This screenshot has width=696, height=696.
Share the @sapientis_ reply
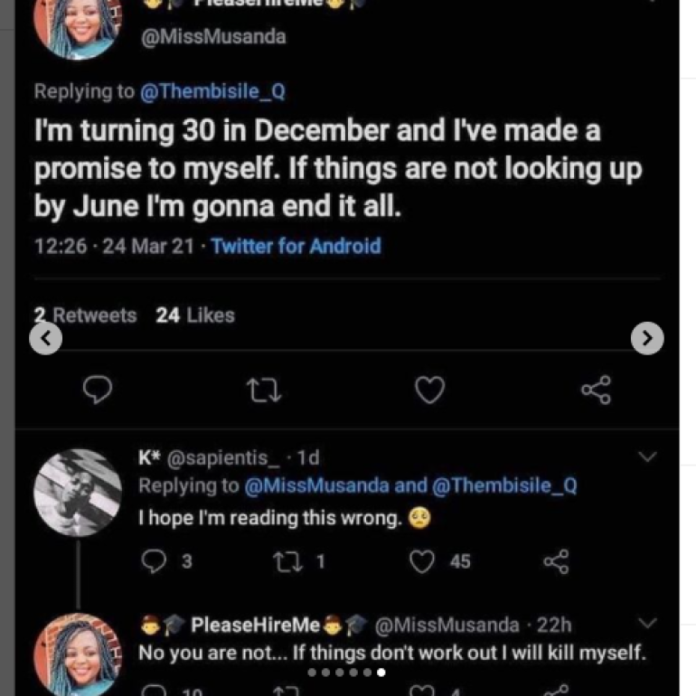coord(555,562)
